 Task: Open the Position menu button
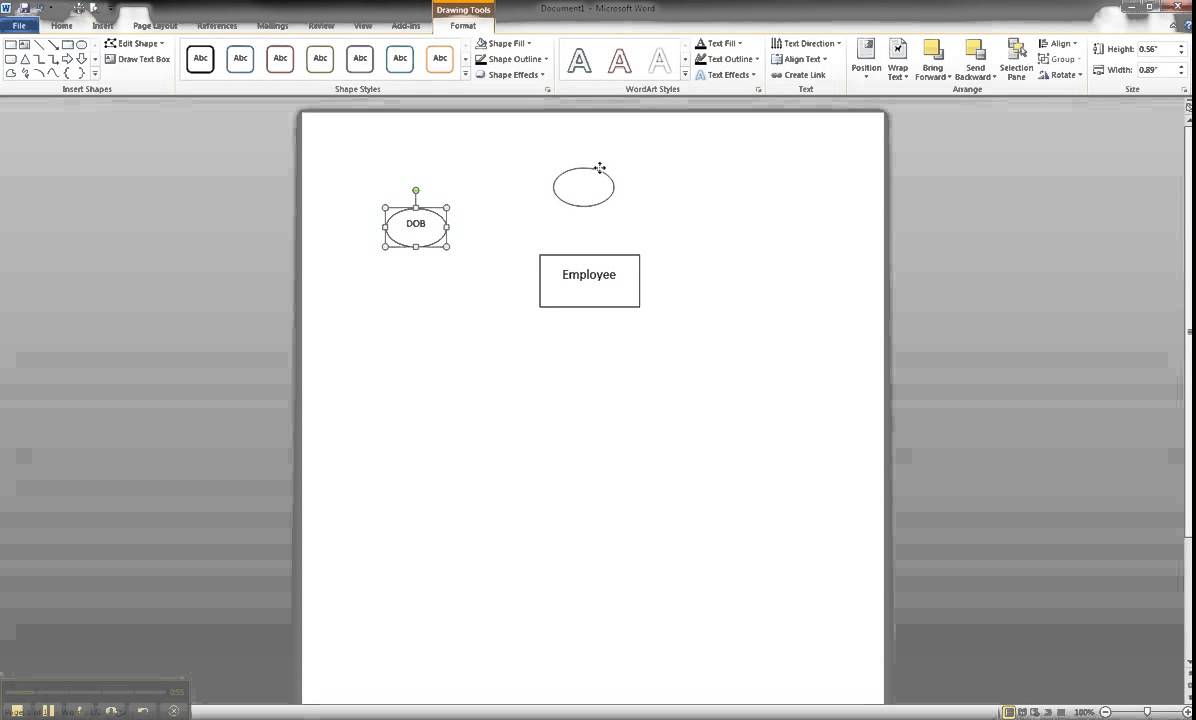point(866,59)
